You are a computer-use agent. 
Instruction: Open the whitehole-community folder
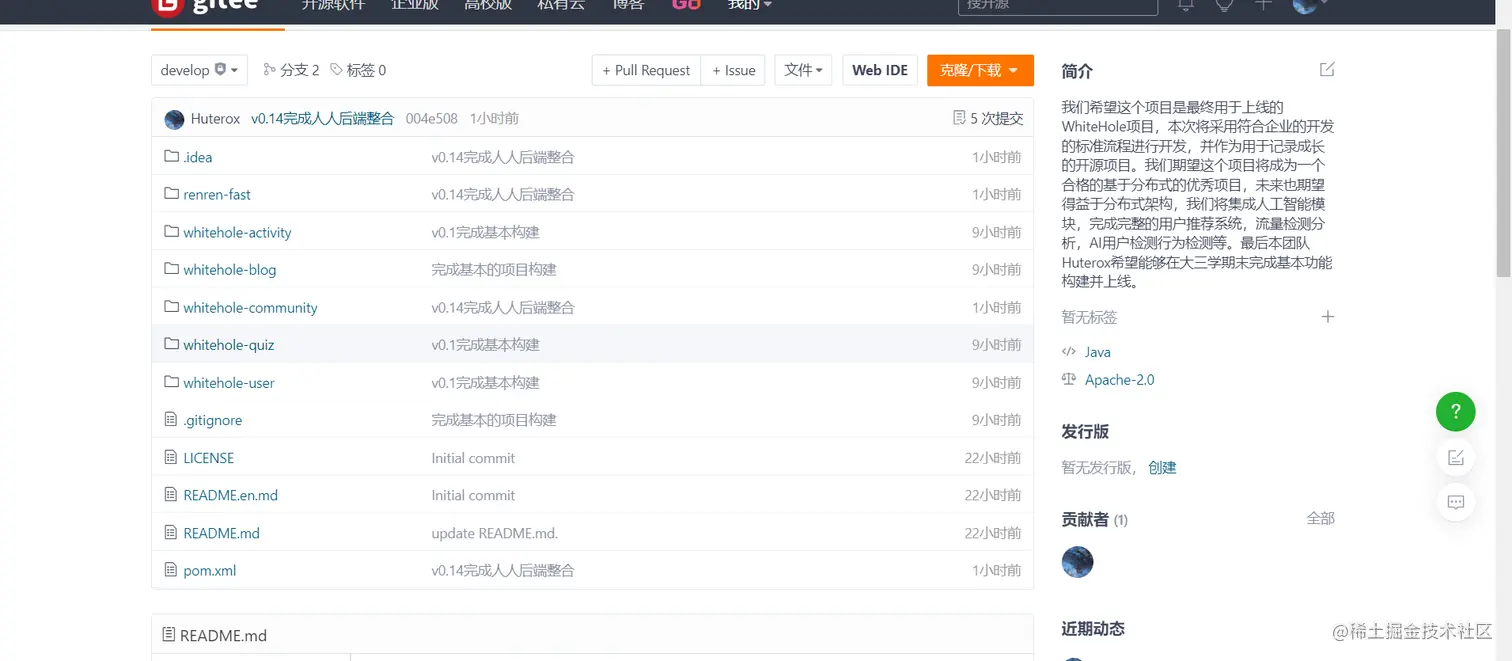[250, 307]
